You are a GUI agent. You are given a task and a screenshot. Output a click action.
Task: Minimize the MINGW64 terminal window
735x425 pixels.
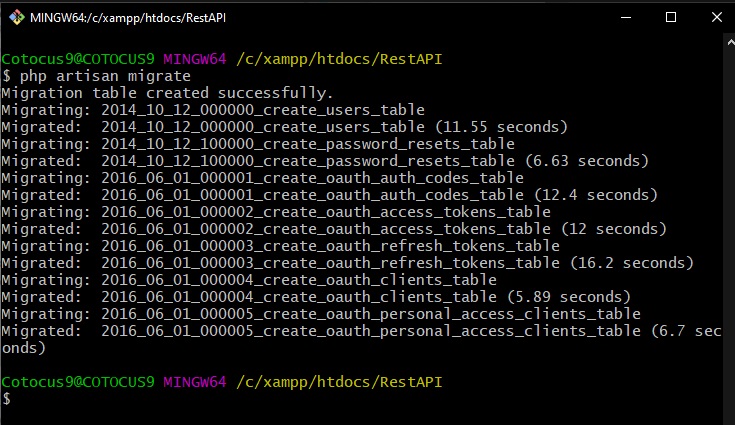click(623, 16)
